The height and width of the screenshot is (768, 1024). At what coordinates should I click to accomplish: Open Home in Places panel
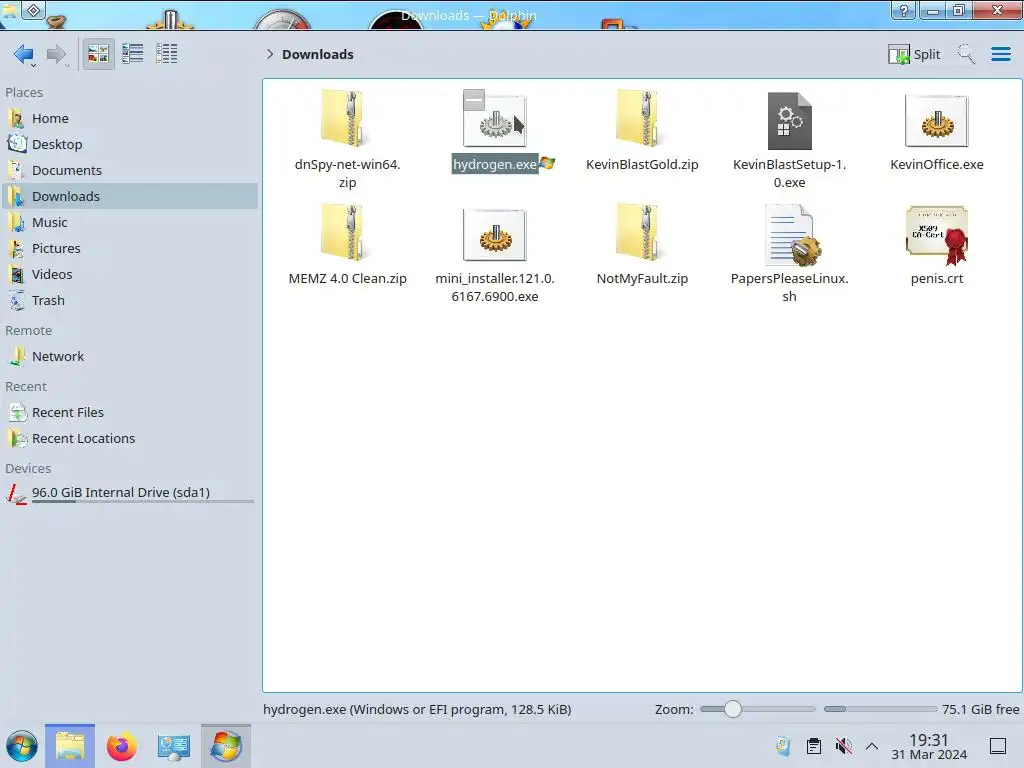coord(129,118)
